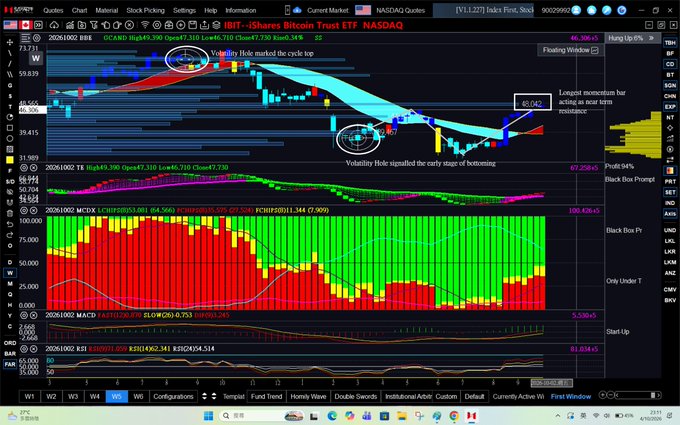Open the NASDAQ Quotes dropdown

(x=400, y=10)
